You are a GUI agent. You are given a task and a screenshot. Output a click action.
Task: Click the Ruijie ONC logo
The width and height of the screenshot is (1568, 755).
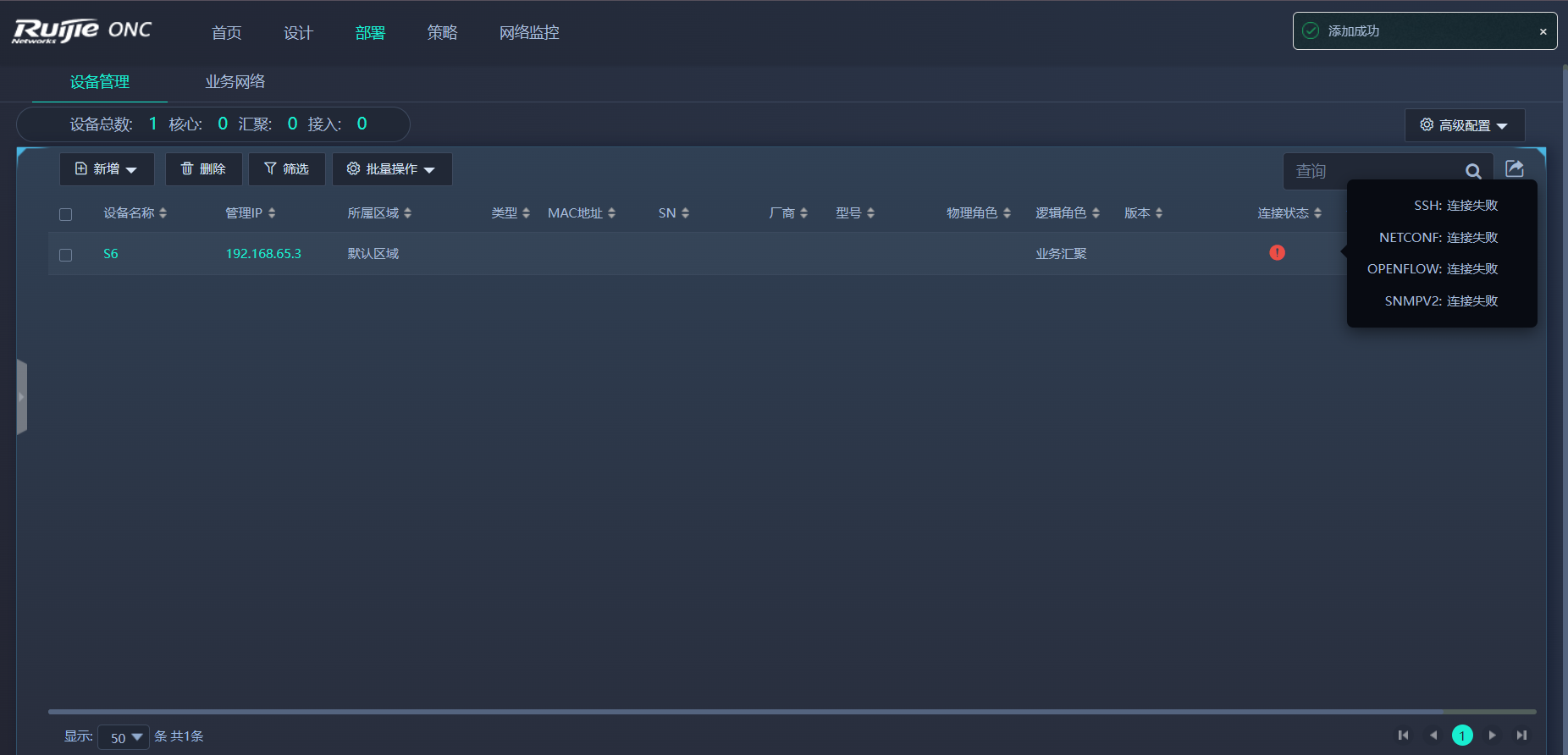[x=81, y=31]
